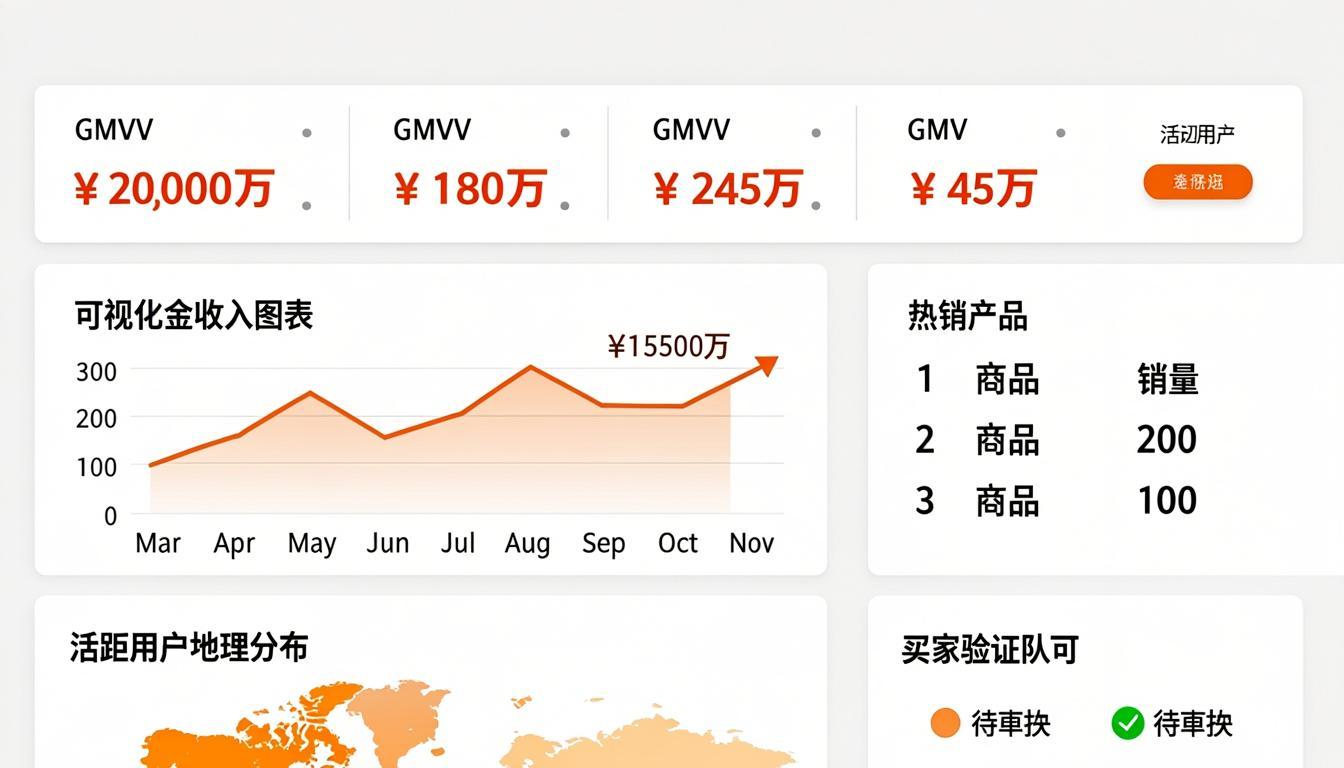The image size is (1344, 768).
Task: Click the orange arrowhead at the chart line's end
Action: [766, 365]
